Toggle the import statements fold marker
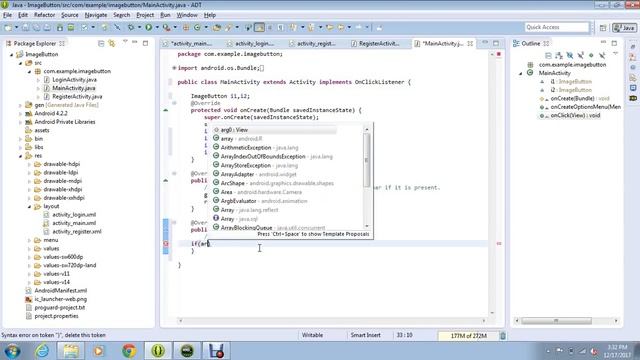 174,68
